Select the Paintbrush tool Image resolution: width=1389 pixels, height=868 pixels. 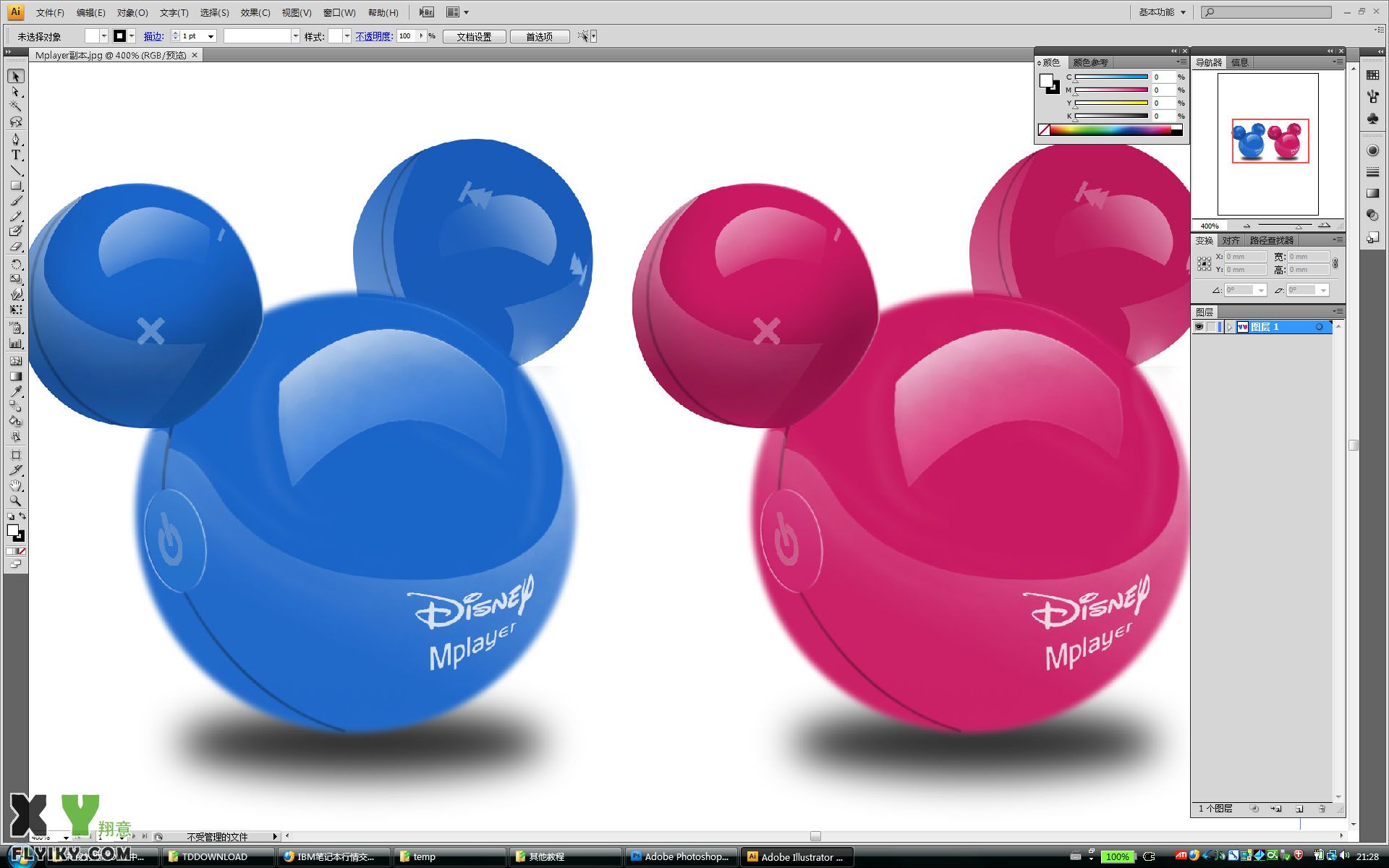pyautogui.click(x=16, y=201)
